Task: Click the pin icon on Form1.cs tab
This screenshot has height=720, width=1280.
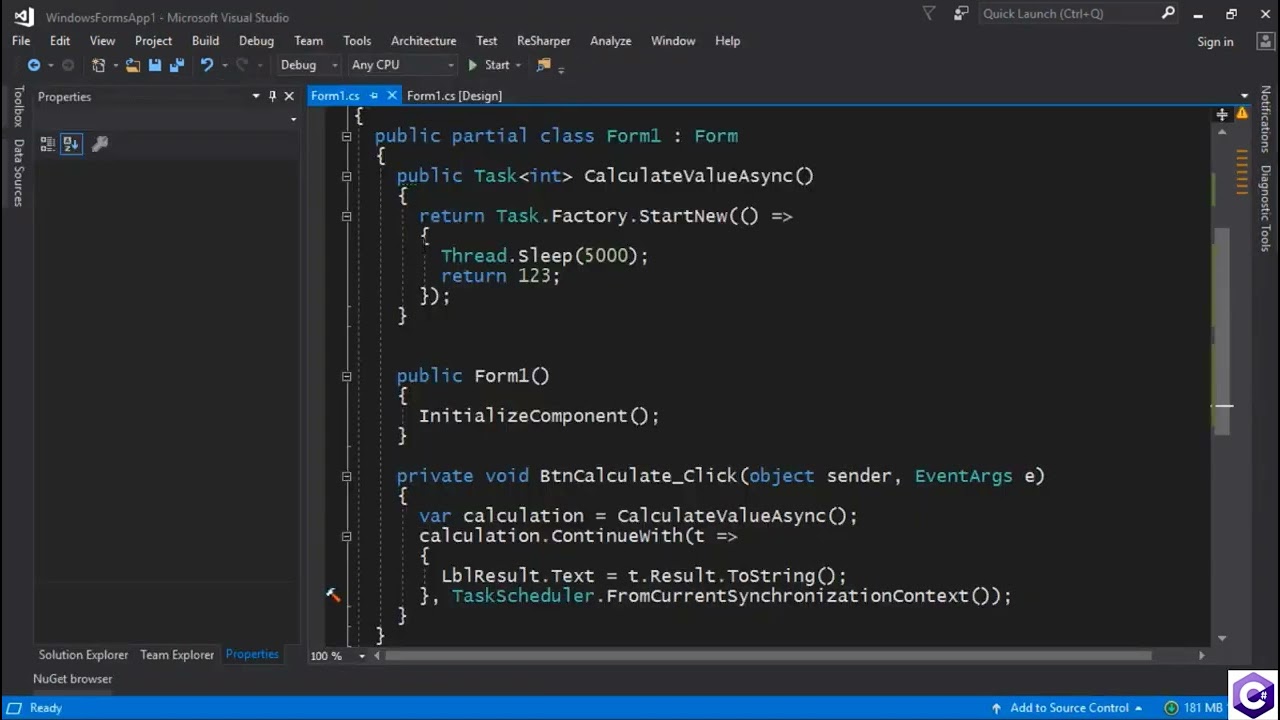Action: [374, 96]
